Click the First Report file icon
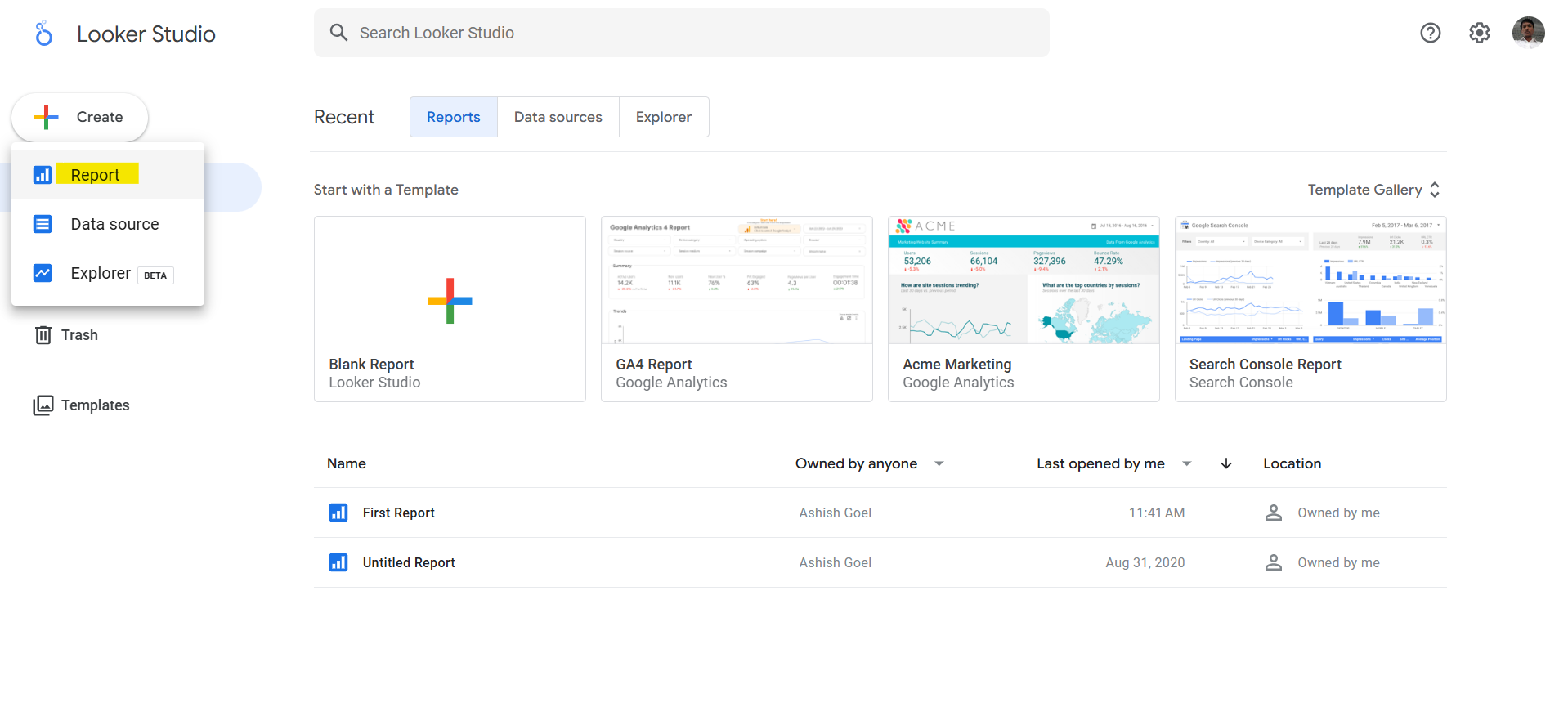 338,513
